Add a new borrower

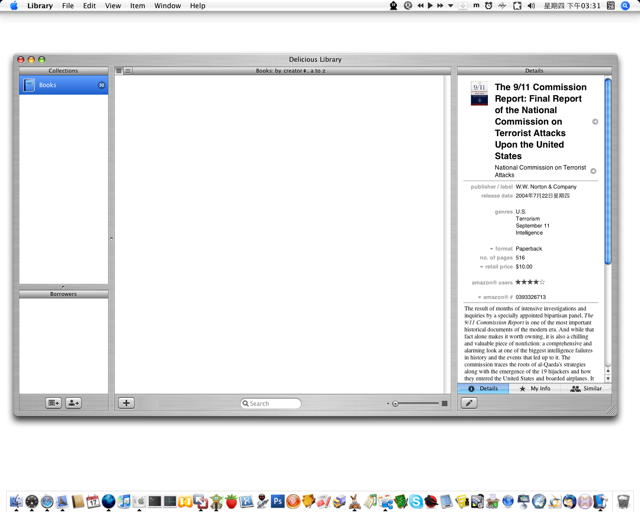tap(73, 403)
